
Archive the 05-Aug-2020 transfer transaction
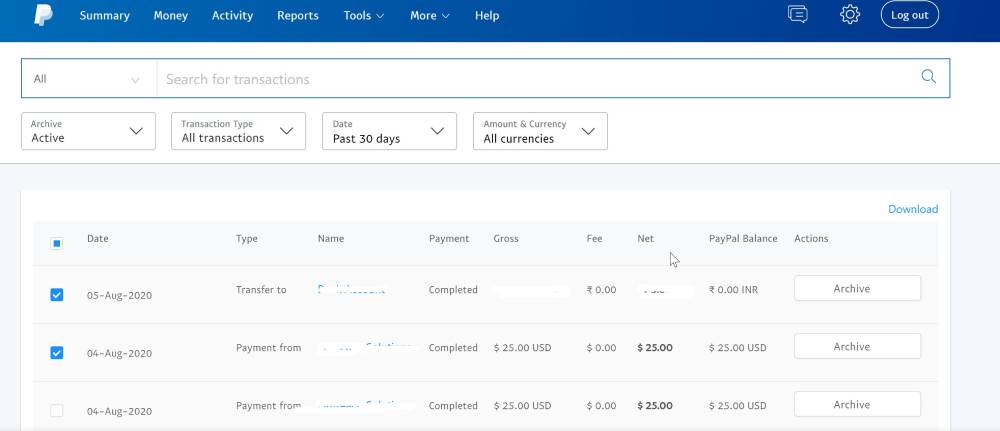pos(857,288)
